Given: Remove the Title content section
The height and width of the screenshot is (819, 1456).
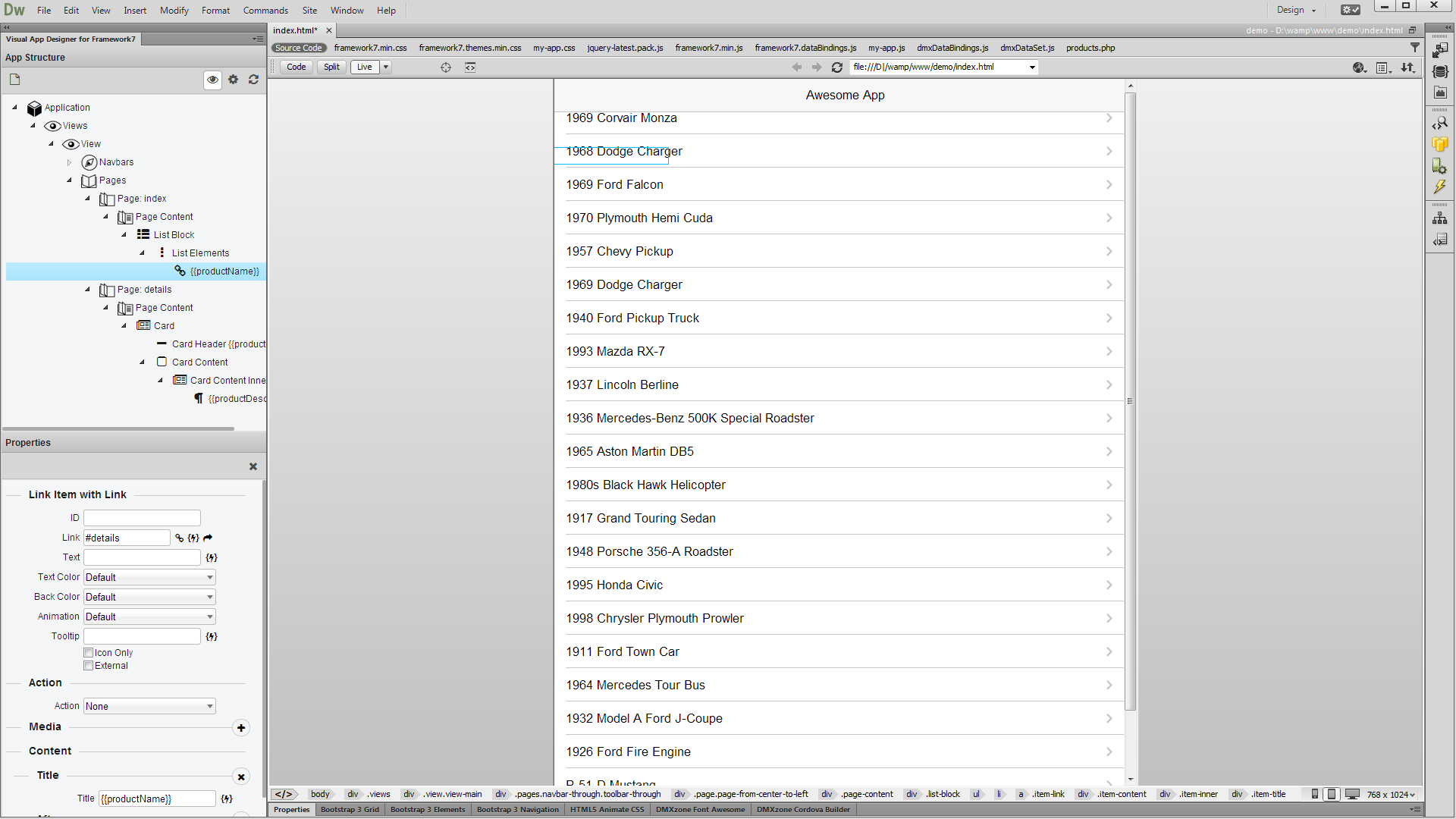Looking at the screenshot, I should (x=241, y=777).
